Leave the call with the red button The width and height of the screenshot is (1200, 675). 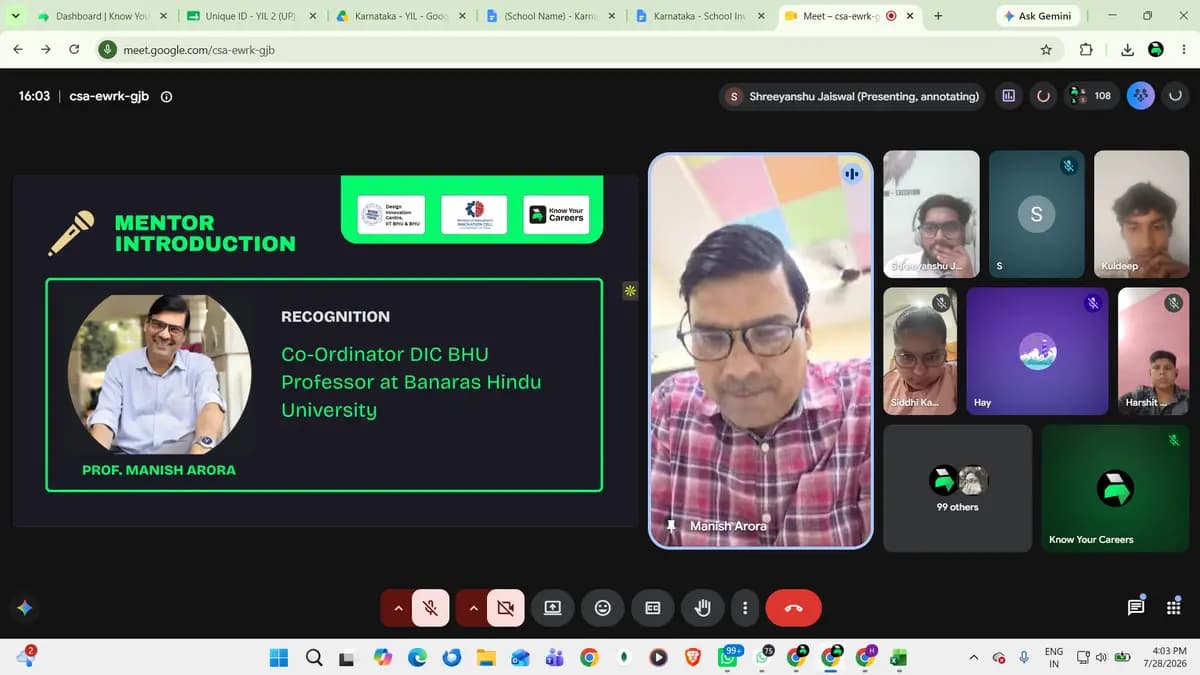(793, 607)
